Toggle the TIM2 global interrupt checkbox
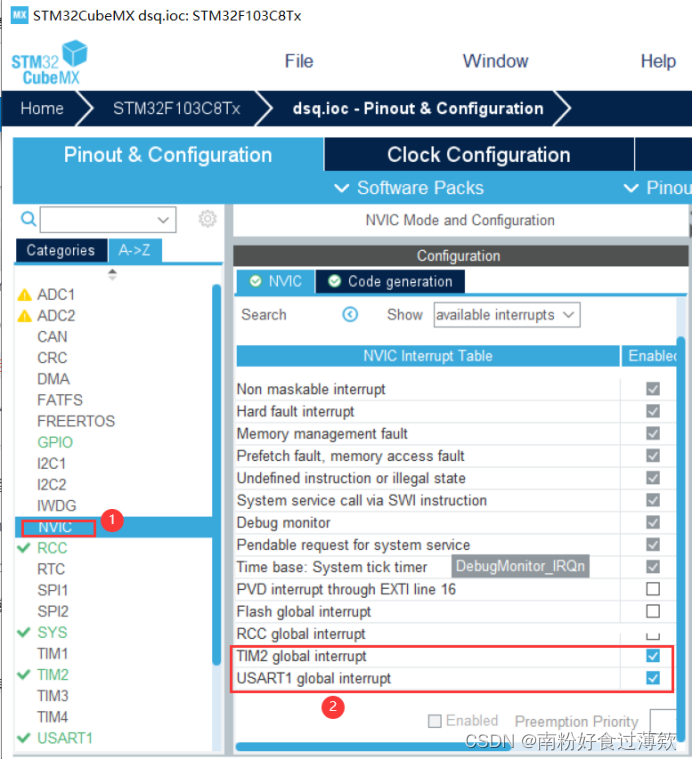 click(653, 656)
